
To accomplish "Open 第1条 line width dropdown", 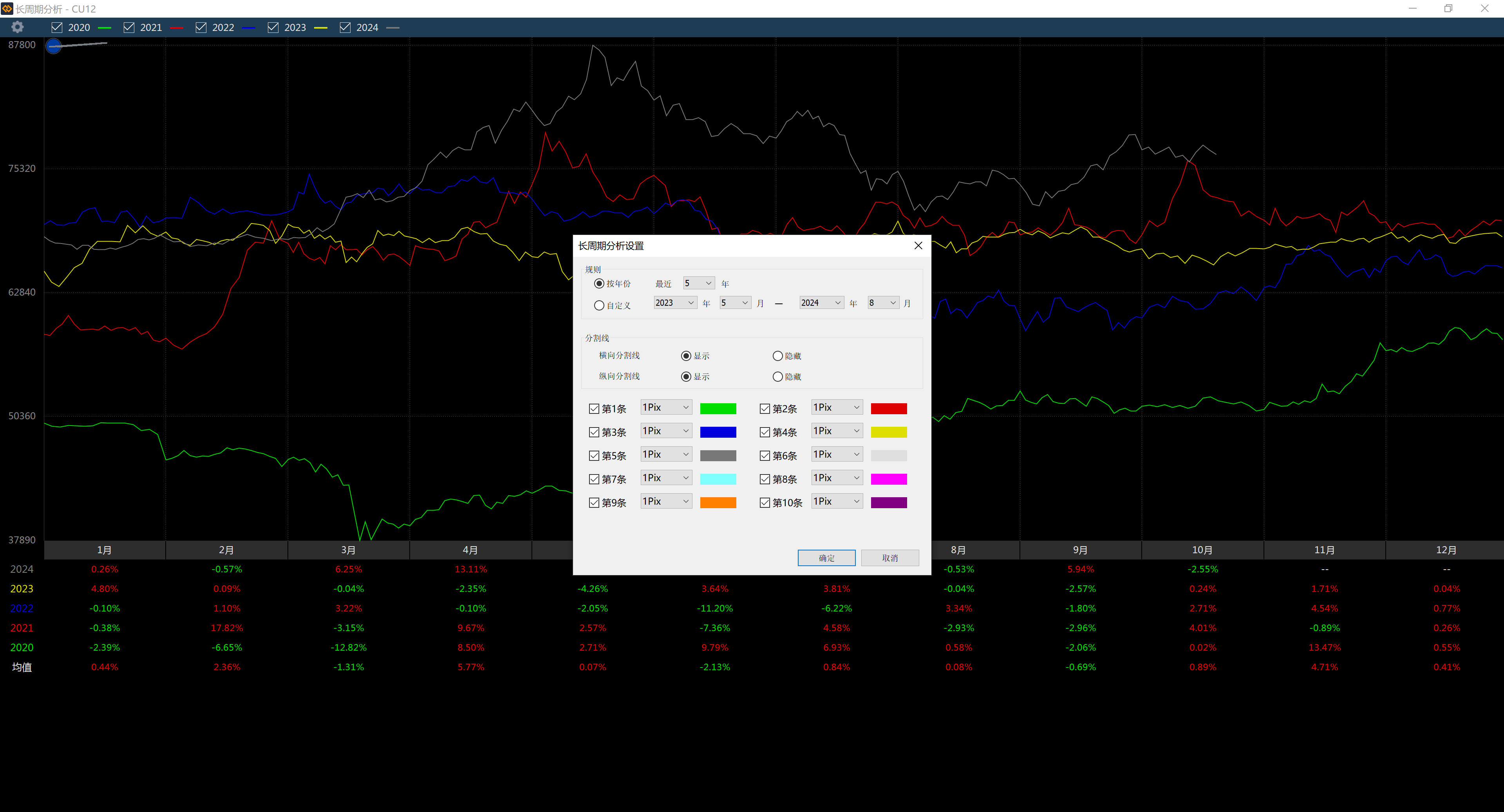I will 666,408.
